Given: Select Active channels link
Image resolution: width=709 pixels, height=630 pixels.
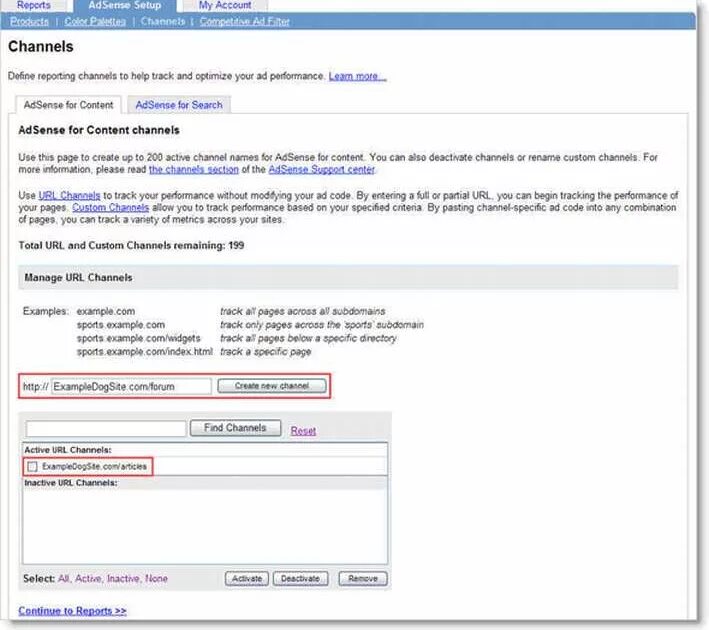Looking at the screenshot, I should 89,579.
